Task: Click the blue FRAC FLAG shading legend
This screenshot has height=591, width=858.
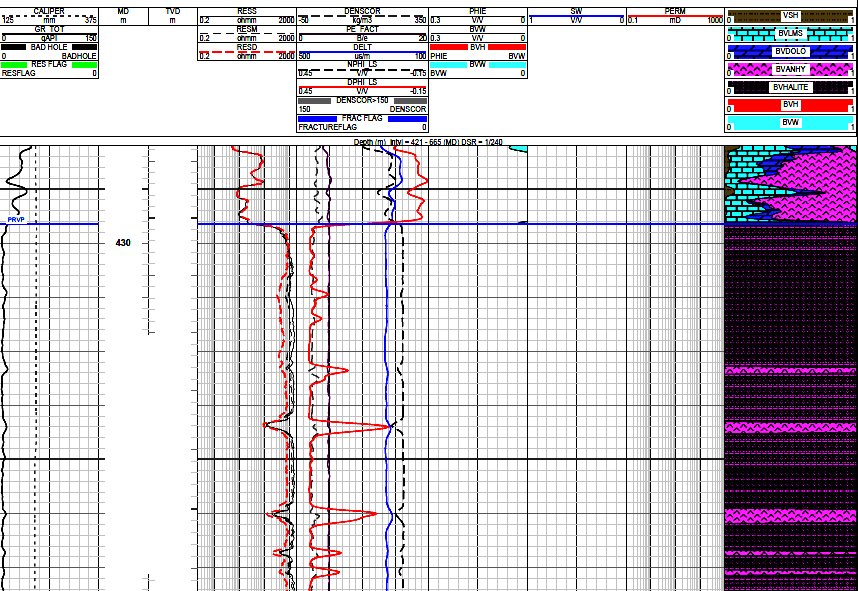Action: point(362,118)
